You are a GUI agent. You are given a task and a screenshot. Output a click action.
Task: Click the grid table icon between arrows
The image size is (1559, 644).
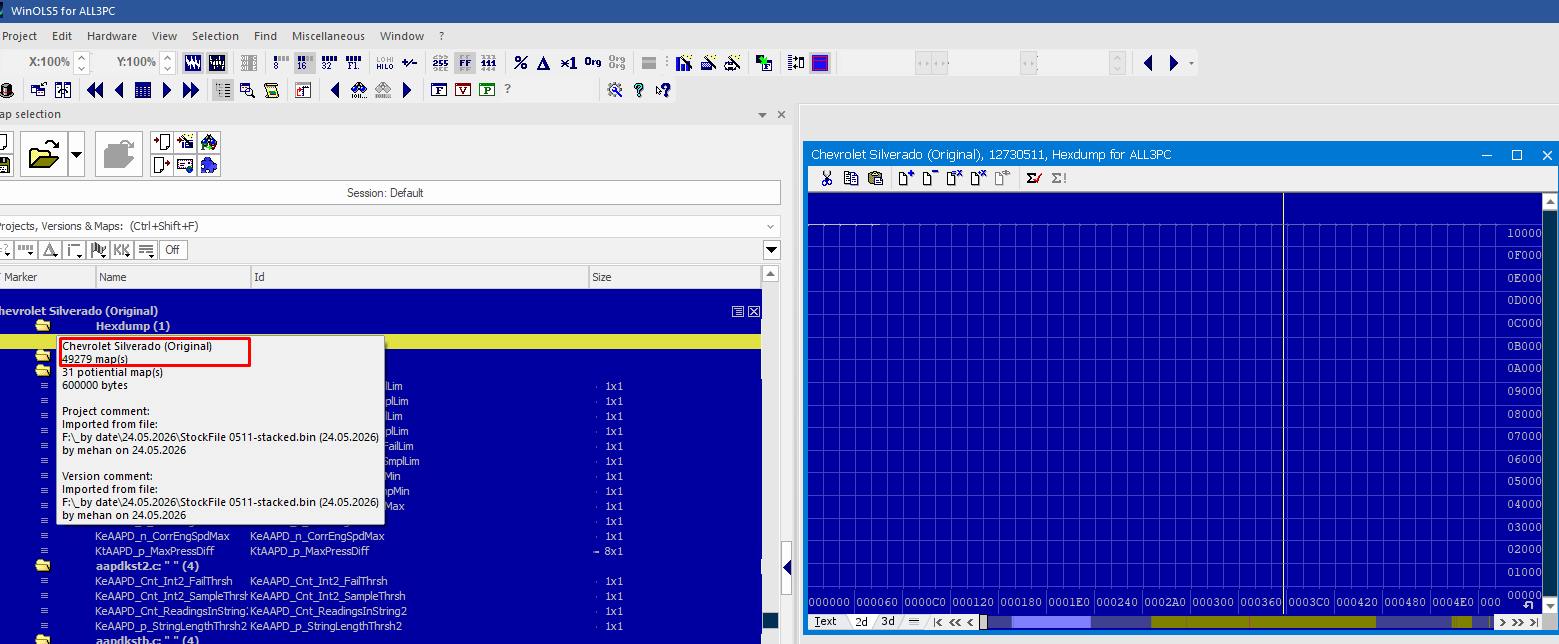(143, 90)
